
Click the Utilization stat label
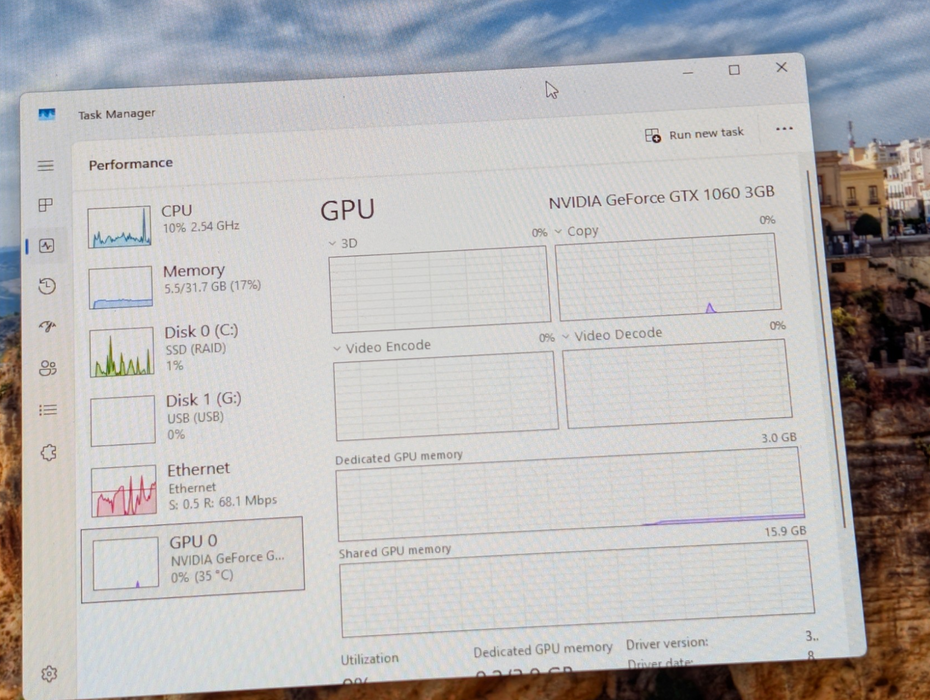pos(370,659)
